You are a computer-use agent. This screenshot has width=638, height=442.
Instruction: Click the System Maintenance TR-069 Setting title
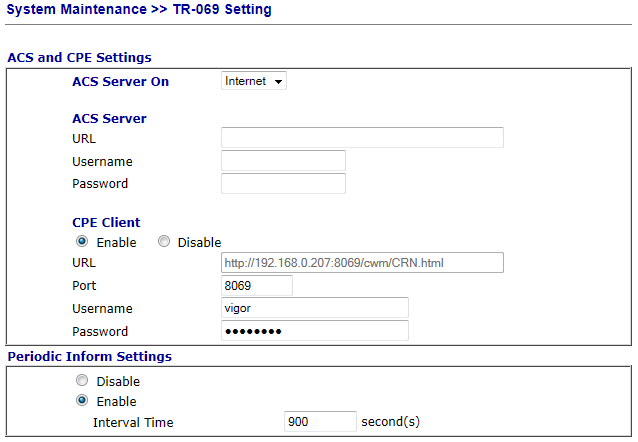139,10
